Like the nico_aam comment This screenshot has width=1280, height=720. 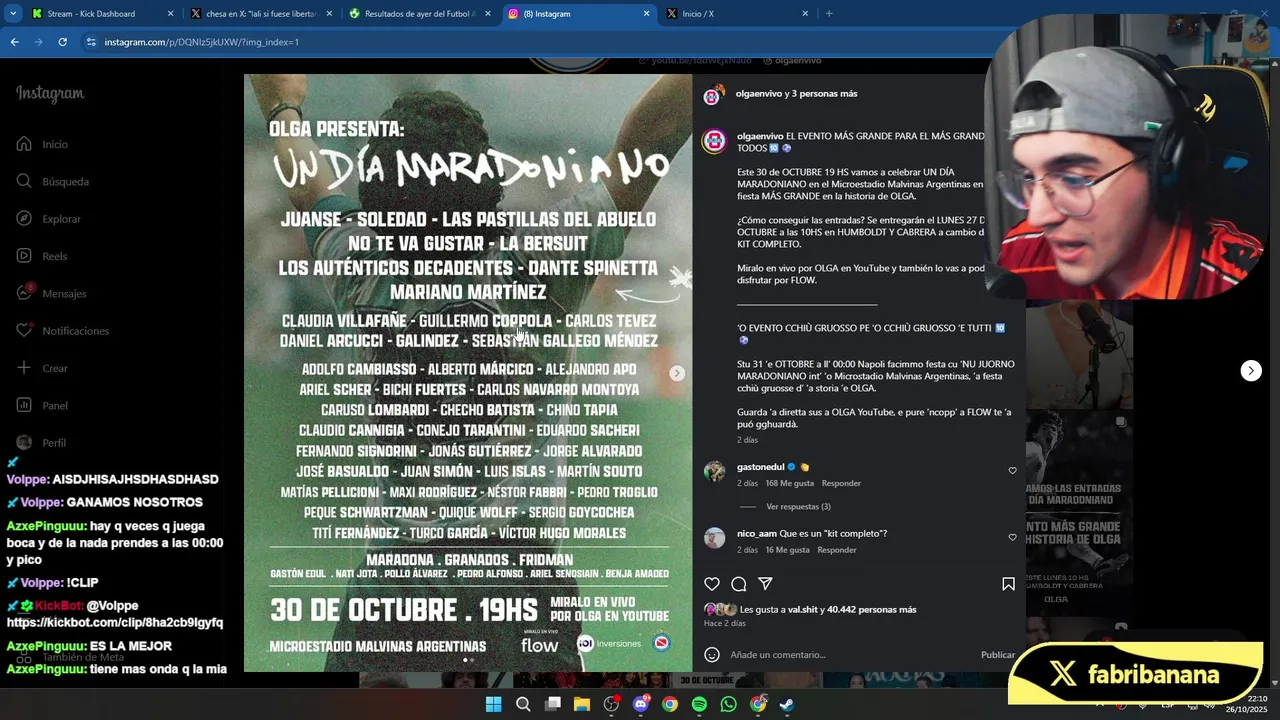pos(1012,537)
